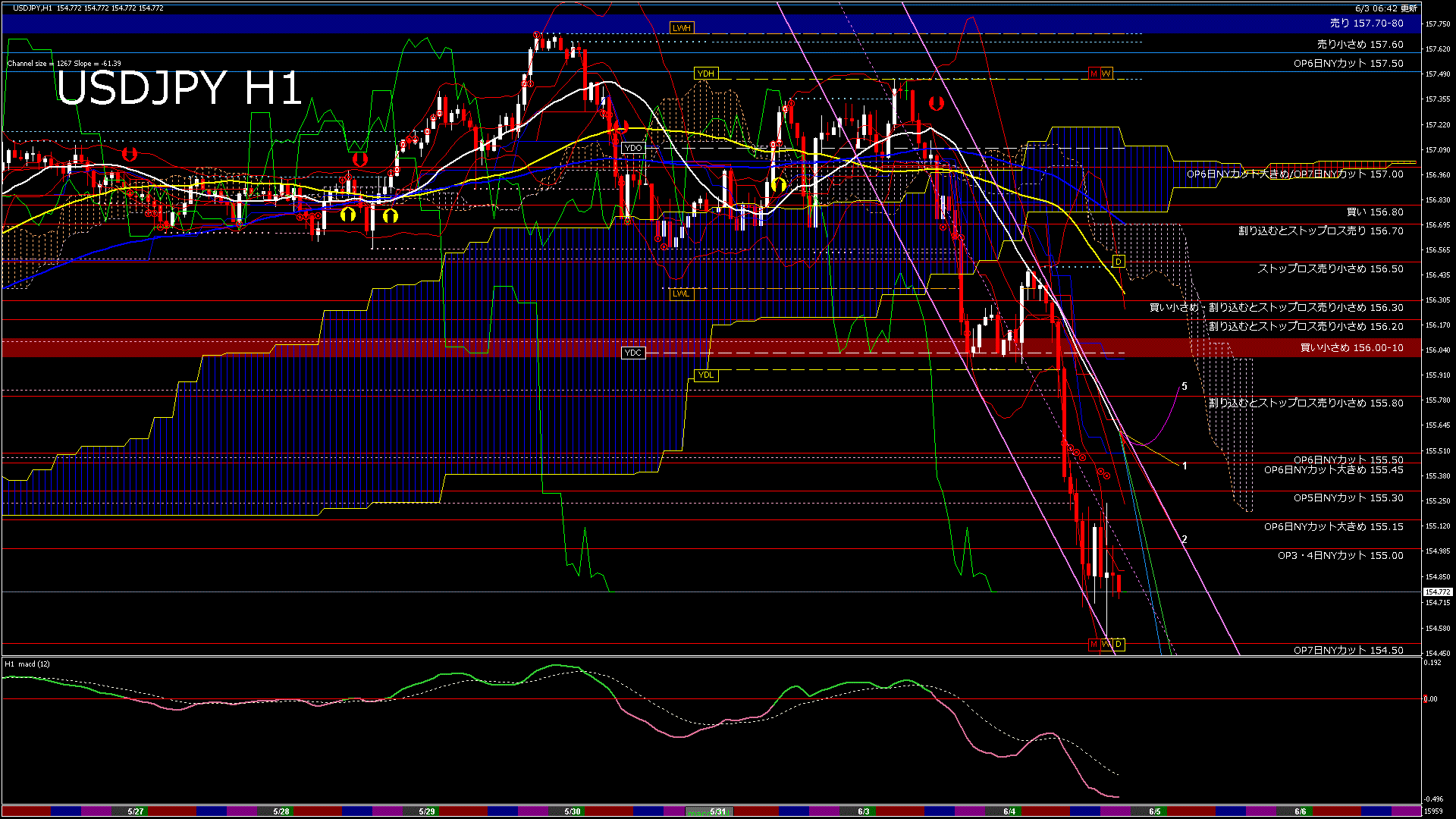Click orange W marker near 157.50 line

pos(1106,74)
